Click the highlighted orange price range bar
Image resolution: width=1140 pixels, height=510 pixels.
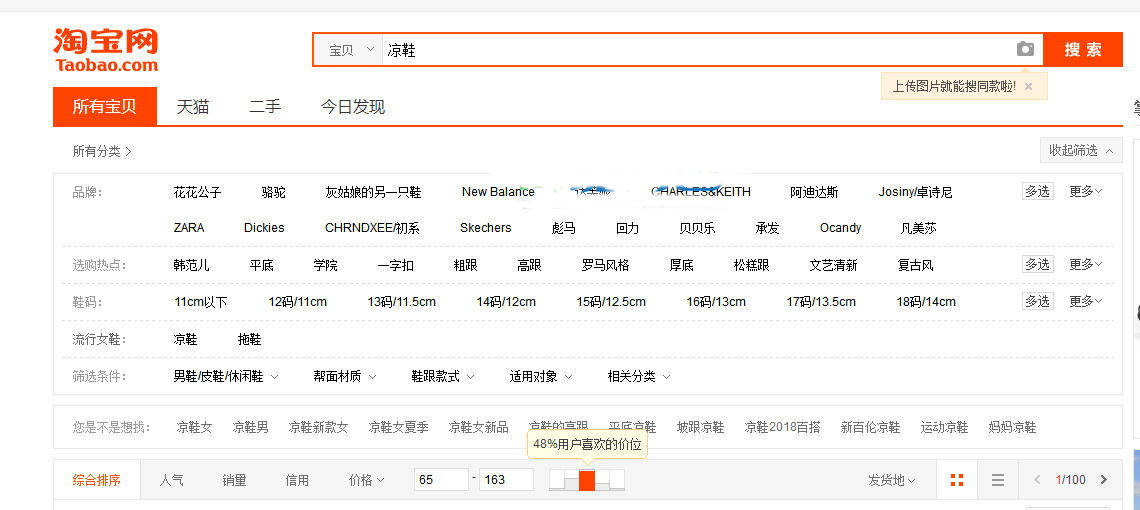587,480
